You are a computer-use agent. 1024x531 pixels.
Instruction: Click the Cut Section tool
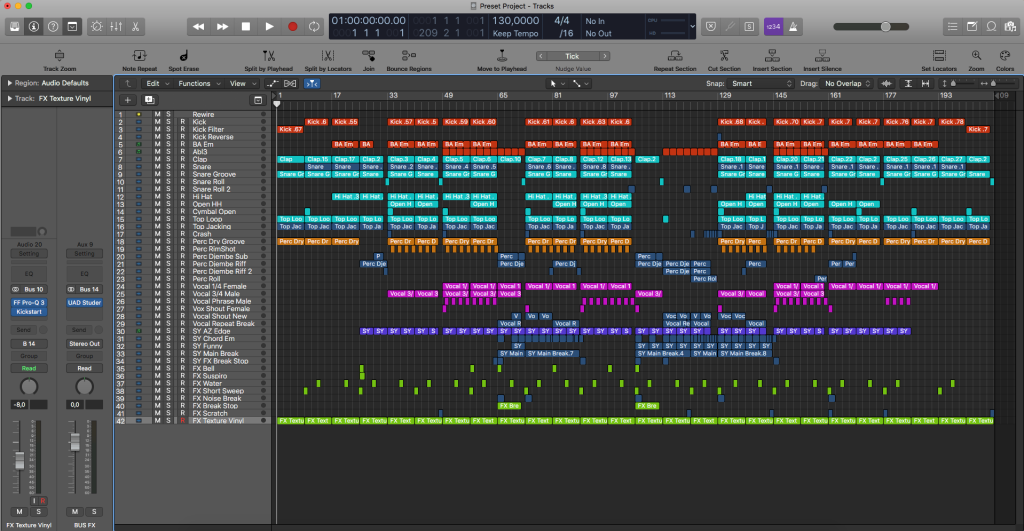(x=724, y=60)
